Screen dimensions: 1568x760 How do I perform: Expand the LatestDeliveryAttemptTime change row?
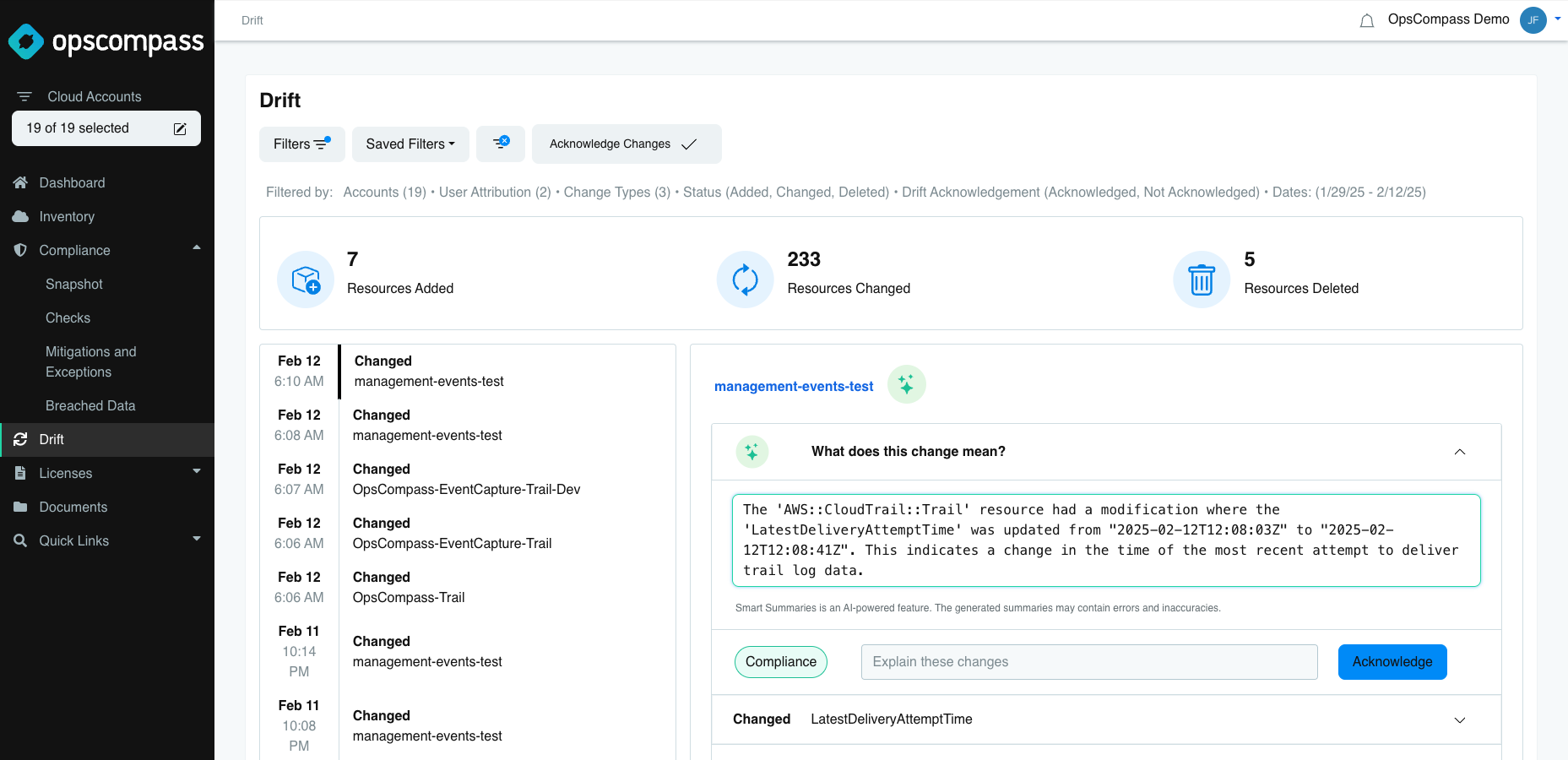coord(1459,720)
